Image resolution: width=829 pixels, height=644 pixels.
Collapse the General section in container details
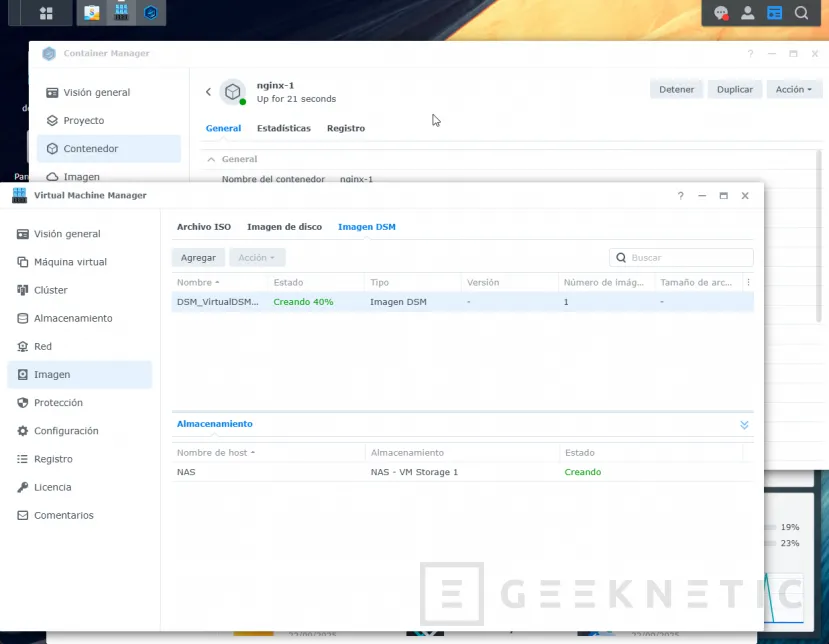[211, 159]
